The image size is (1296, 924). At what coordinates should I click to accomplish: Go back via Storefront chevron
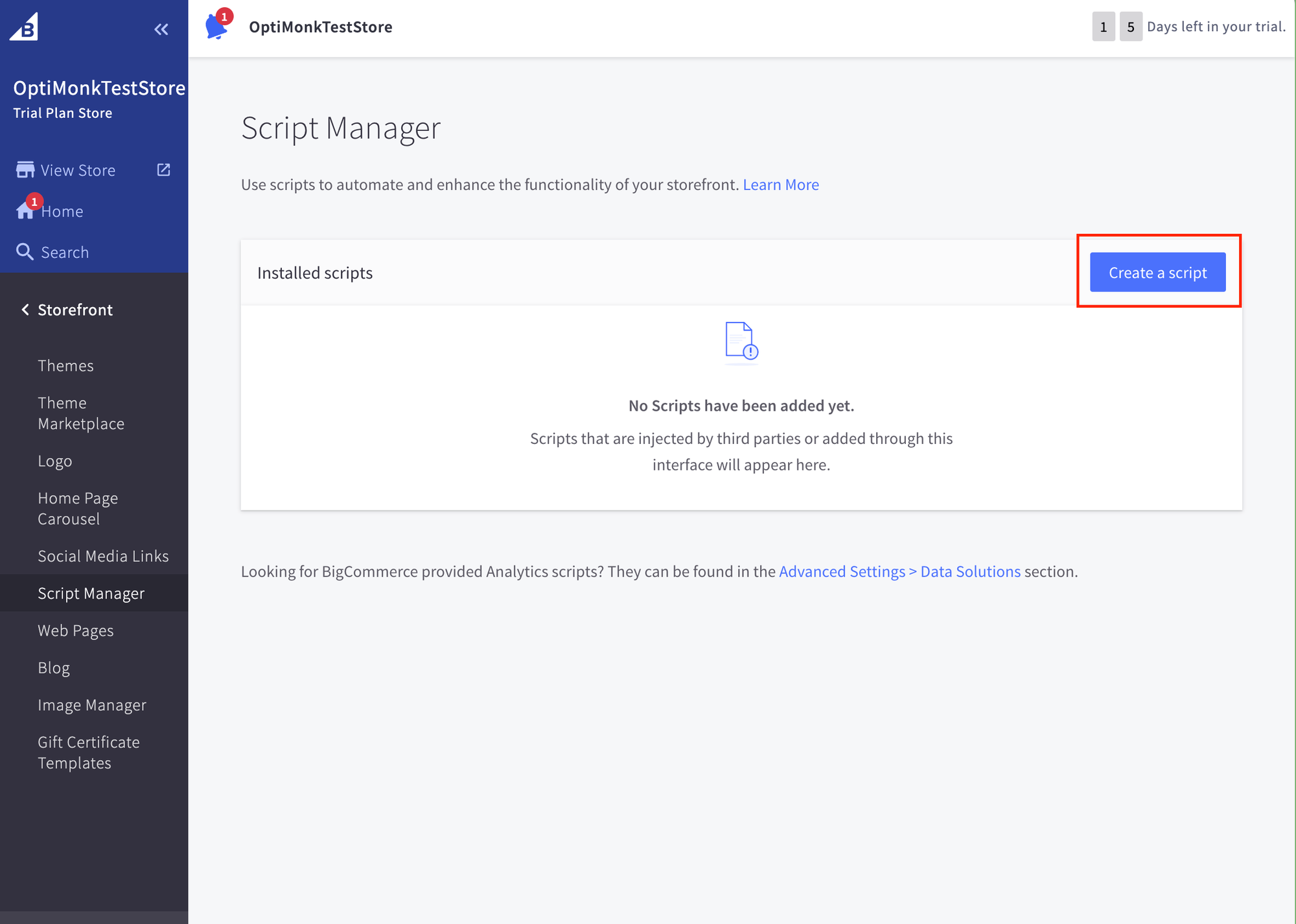pyautogui.click(x=25, y=310)
